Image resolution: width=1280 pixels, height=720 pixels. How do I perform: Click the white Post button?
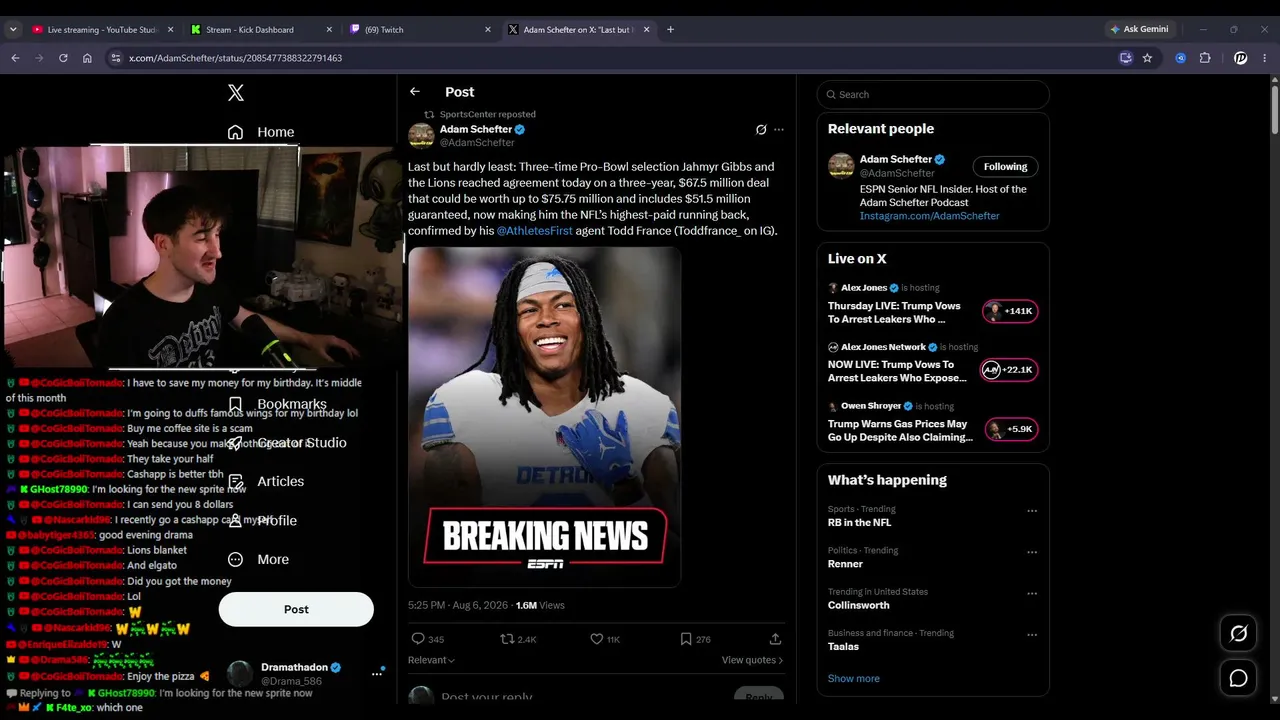click(x=296, y=609)
